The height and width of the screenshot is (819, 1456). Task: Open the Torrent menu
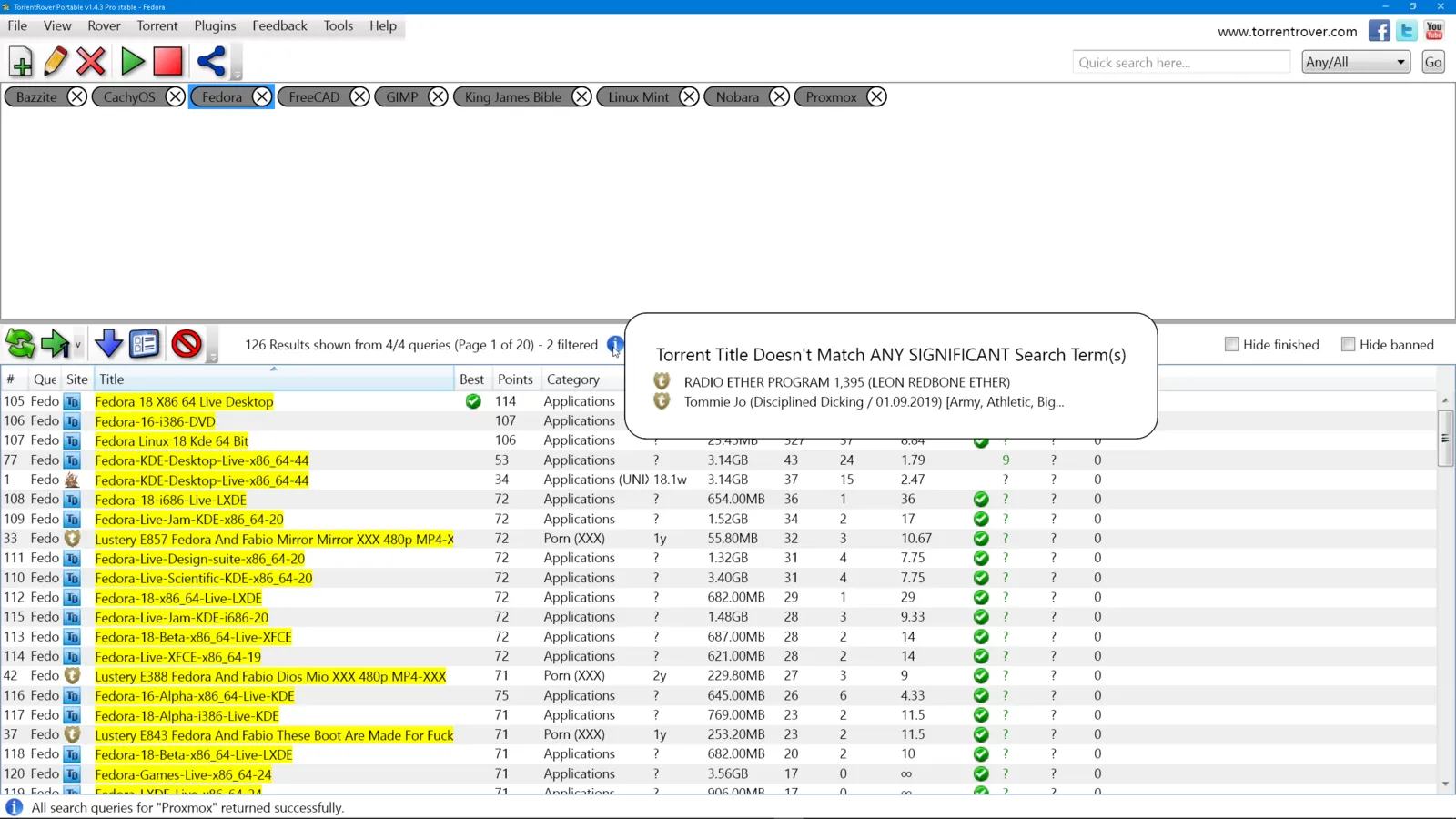(157, 25)
